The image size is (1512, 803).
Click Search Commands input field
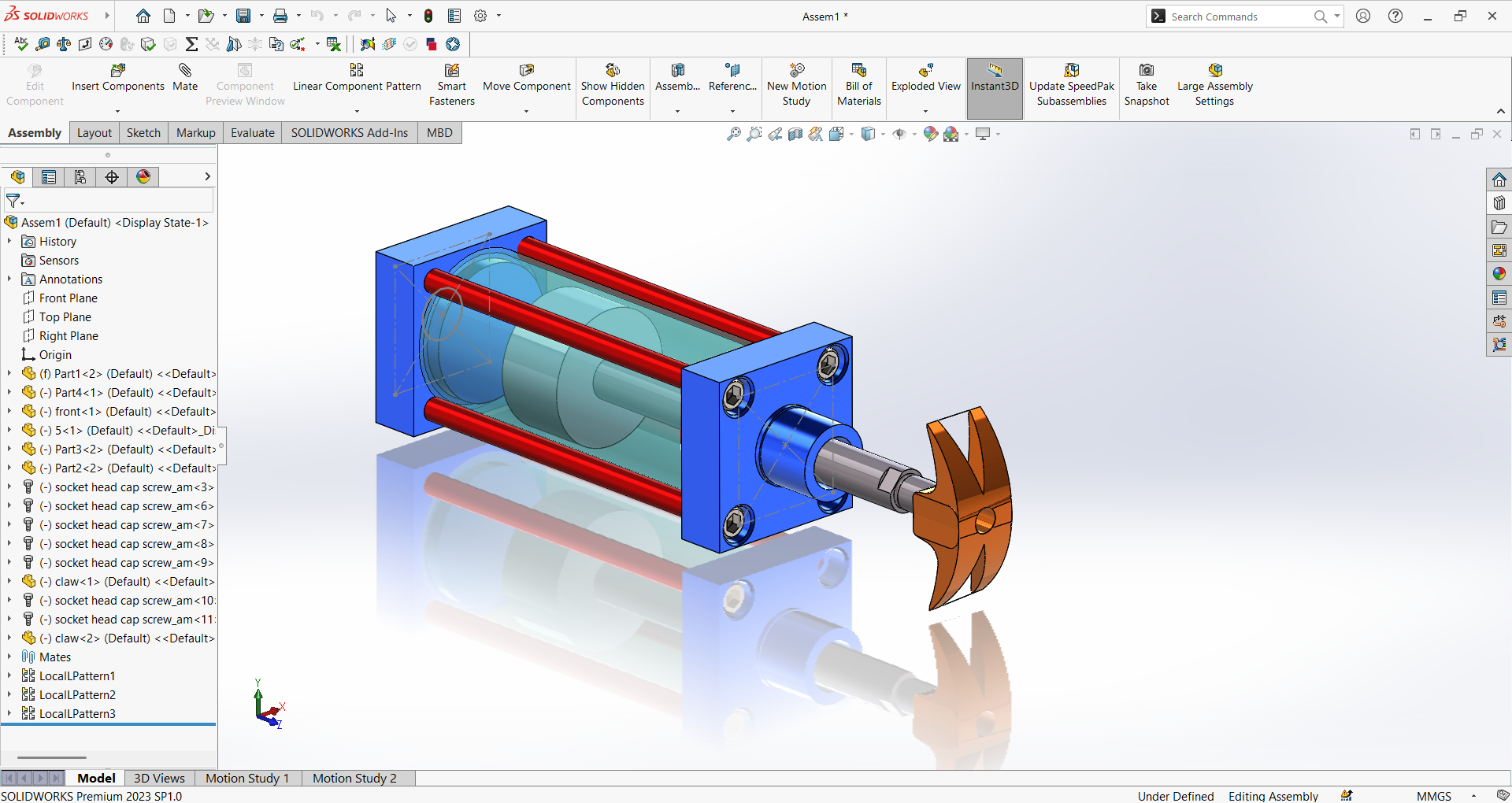tap(1240, 17)
